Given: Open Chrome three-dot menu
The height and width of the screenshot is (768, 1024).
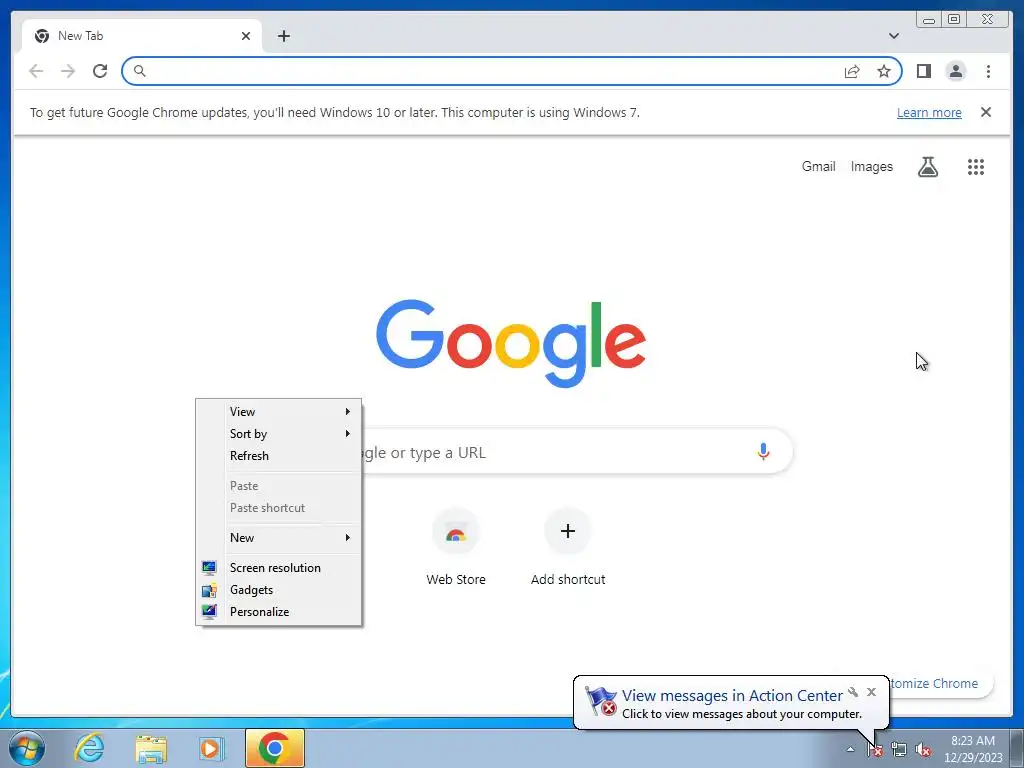Looking at the screenshot, I should click(x=988, y=71).
